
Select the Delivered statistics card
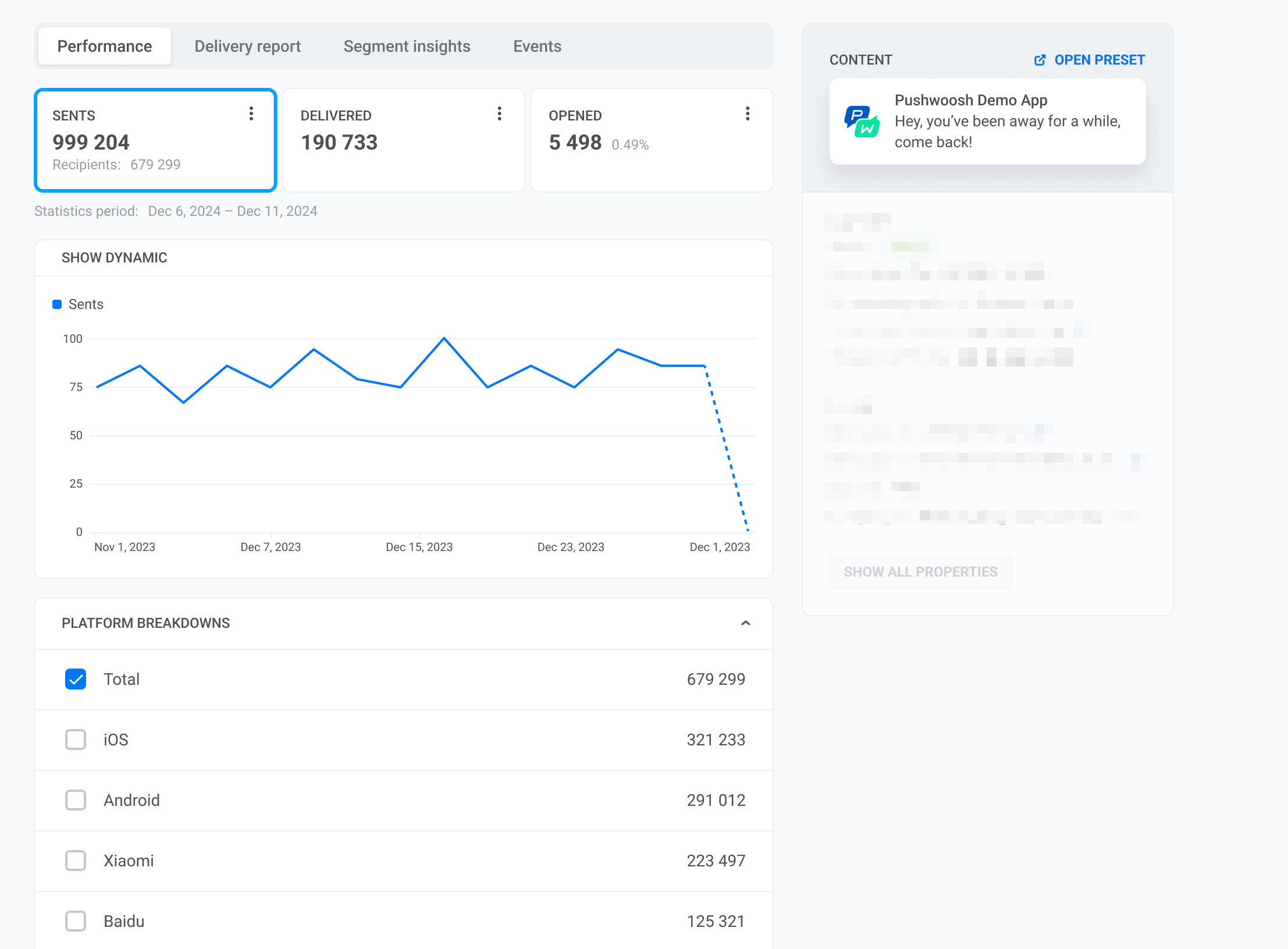click(404, 140)
